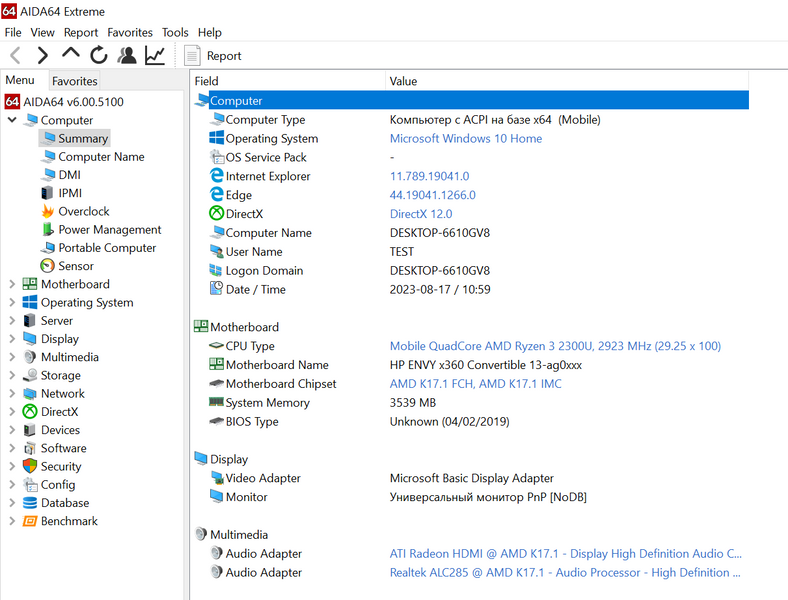The image size is (788, 600).
Task: Click the Multimedia speaker icon in the tree
Action: [x=30, y=357]
